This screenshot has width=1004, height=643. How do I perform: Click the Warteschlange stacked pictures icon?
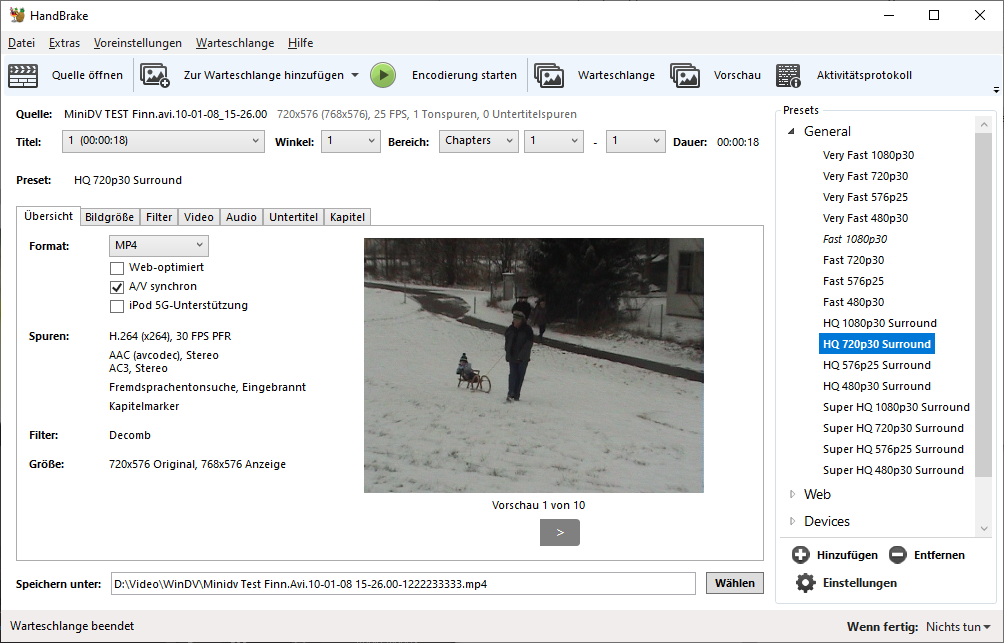pyautogui.click(x=549, y=76)
